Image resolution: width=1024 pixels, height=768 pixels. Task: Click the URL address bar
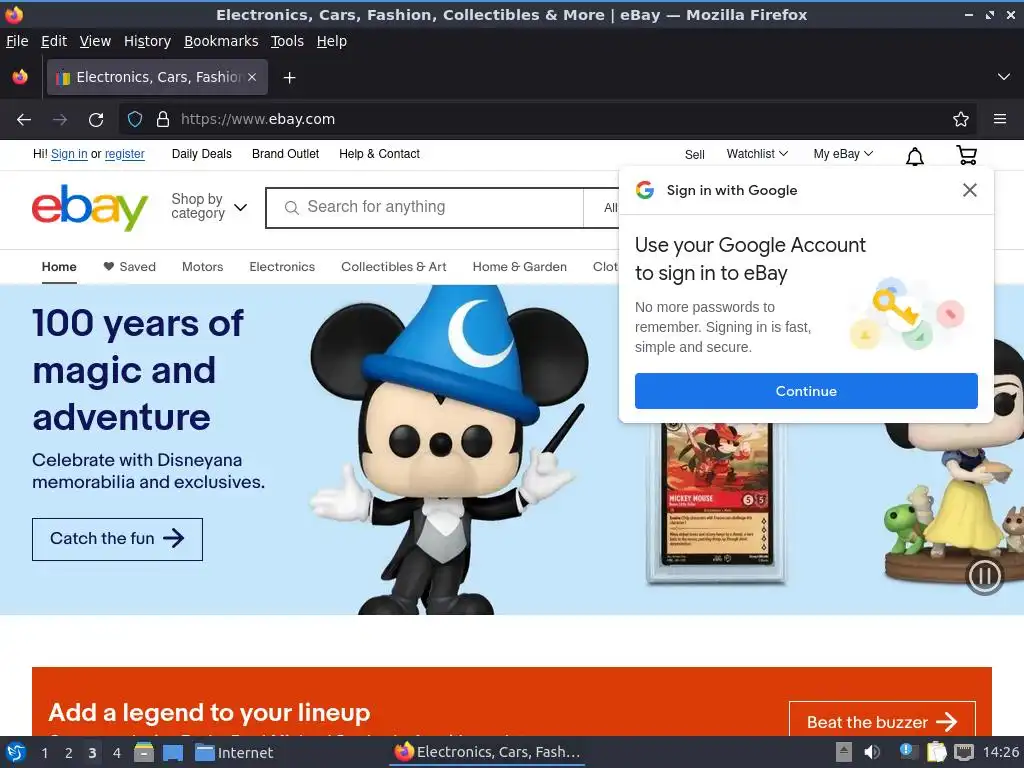(549, 120)
